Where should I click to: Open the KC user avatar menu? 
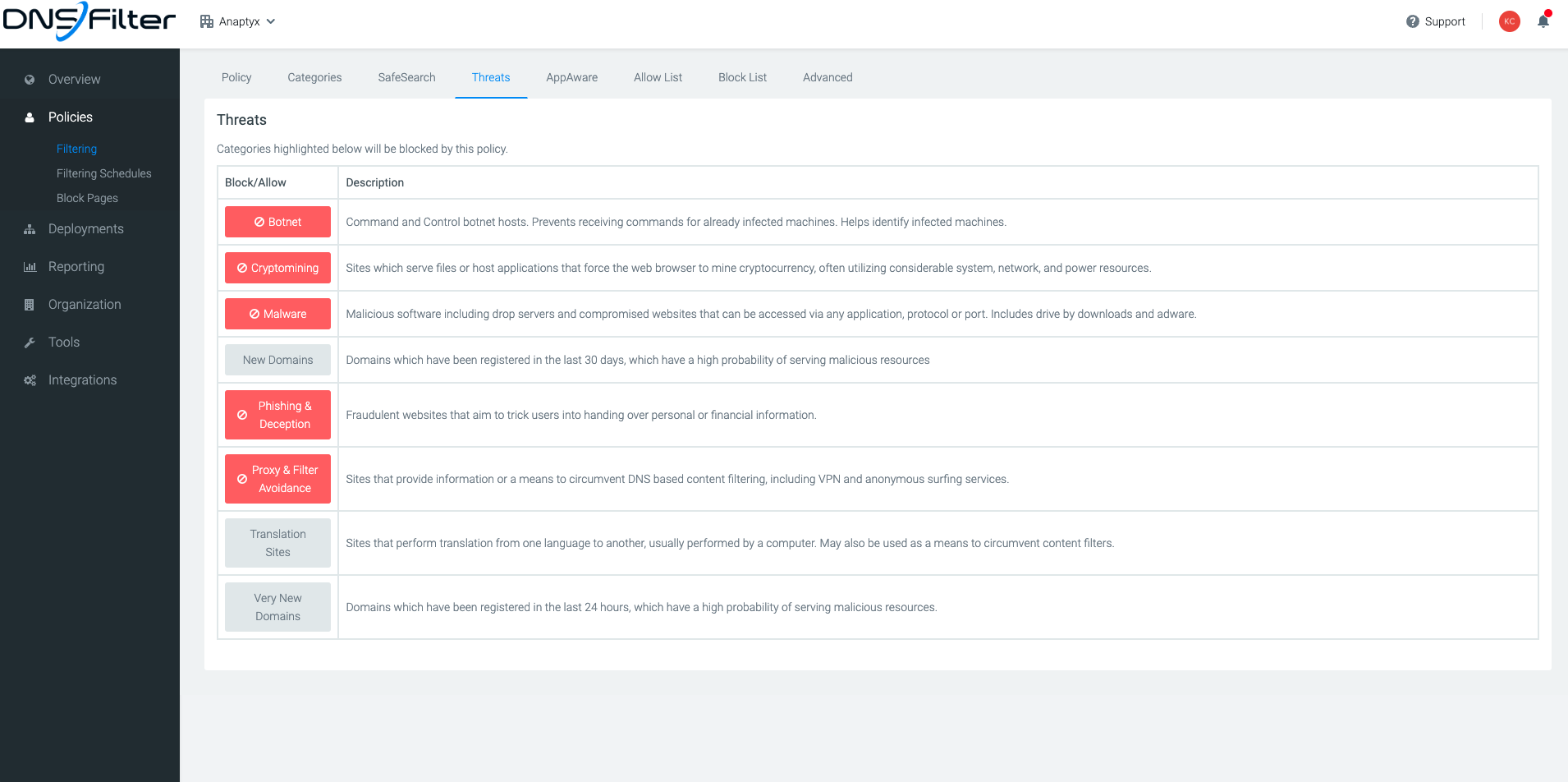point(1509,21)
